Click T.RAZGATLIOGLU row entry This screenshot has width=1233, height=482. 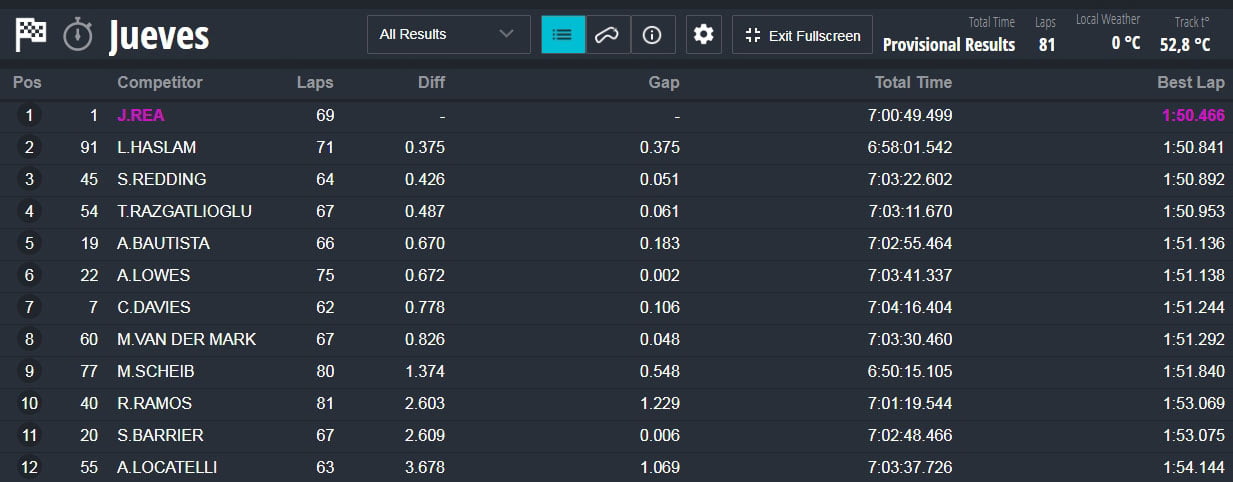tap(182, 211)
